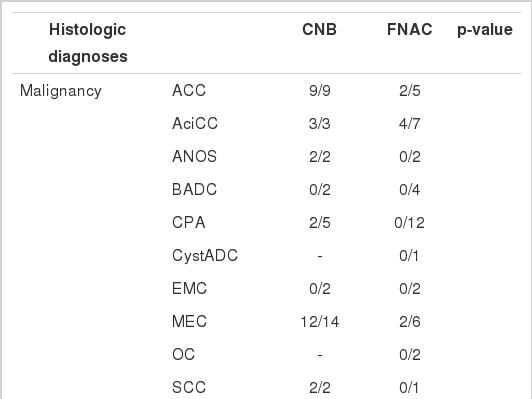Click the CPA diagnosis label
532x399 pixels.
tap(189, 223)
